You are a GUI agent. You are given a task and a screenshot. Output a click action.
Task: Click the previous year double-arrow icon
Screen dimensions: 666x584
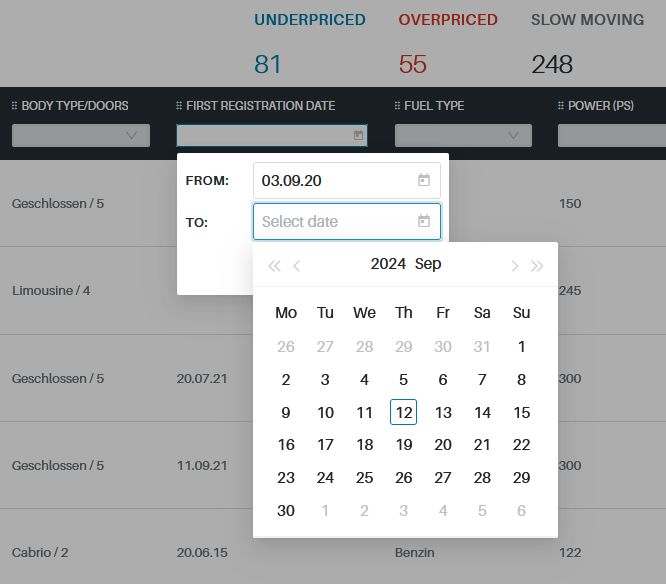coord(273,265)
